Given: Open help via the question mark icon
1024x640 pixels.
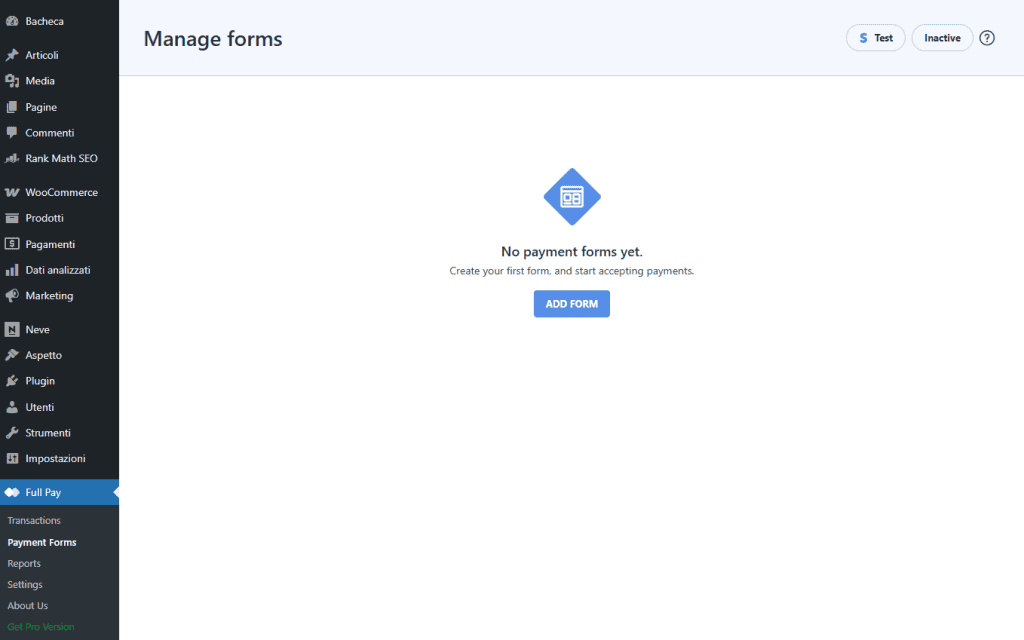Looking at the screenshot, I should coord(987,37).
